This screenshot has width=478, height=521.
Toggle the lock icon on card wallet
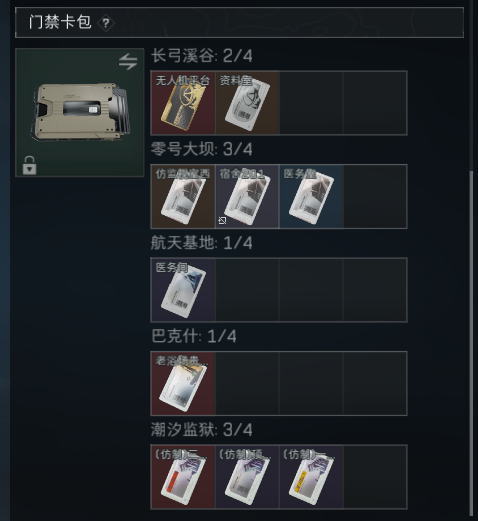pos(29,165)
